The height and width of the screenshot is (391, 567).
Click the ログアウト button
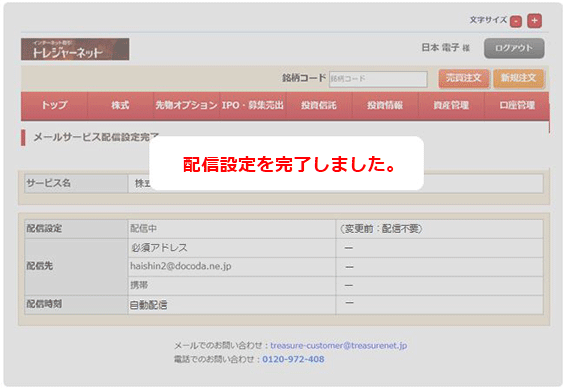(514, 48)
